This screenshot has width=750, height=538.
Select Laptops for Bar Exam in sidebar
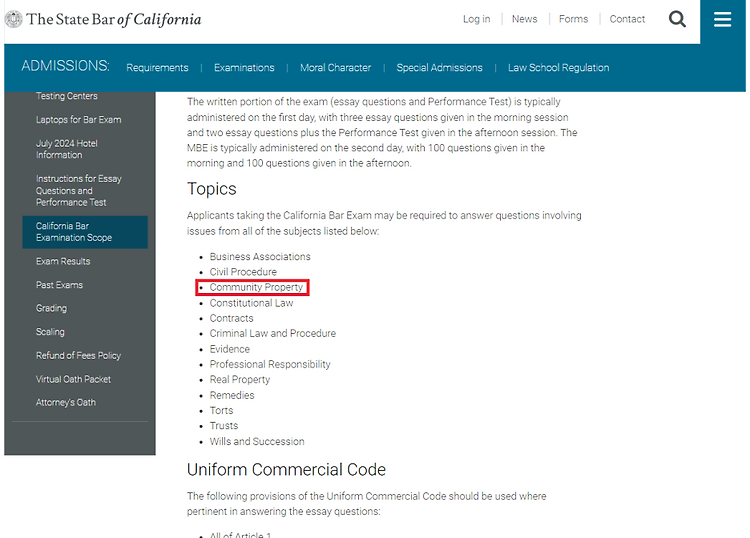(78, 120)
